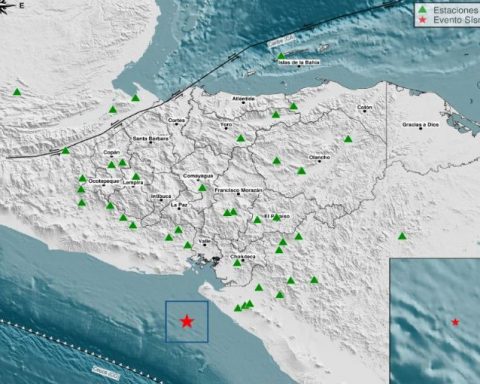
Task: Select the Olancho department label
Action: (x=319, y=157)
